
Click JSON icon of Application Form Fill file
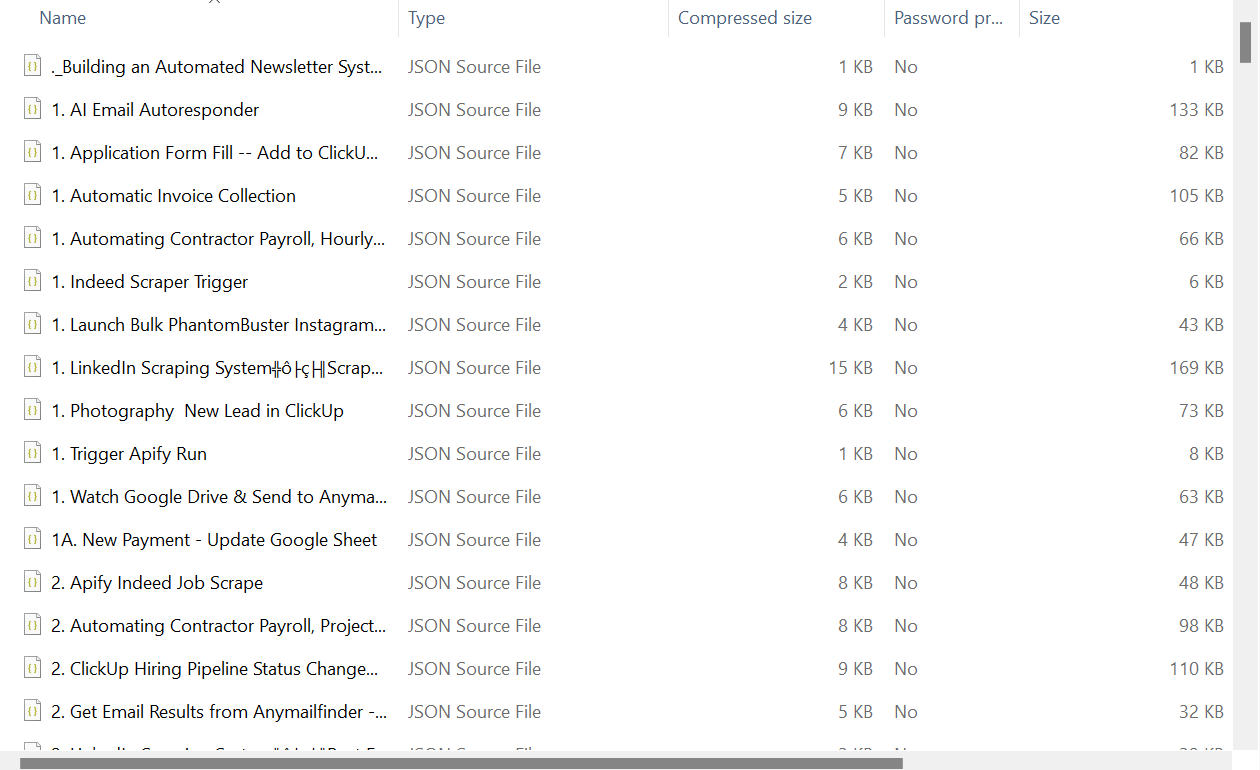[33, 153]
